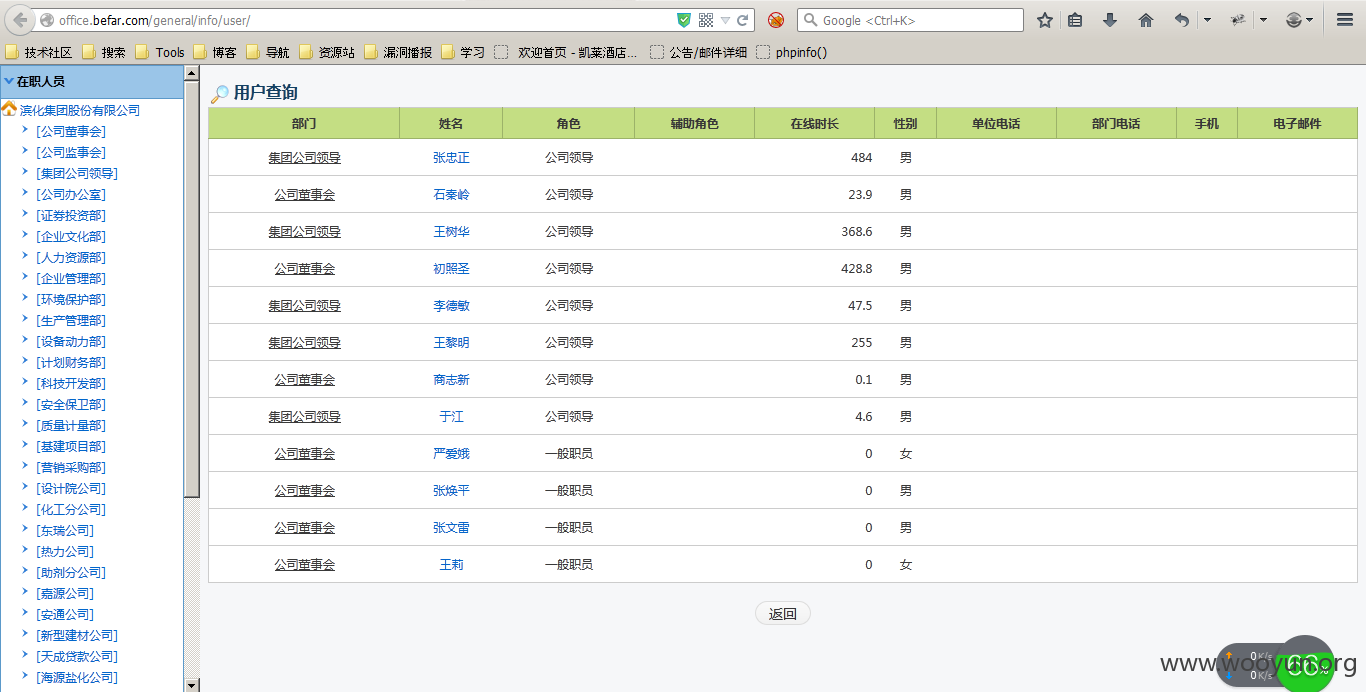Open address bar history dropdown arrow

tap(725, 20)
